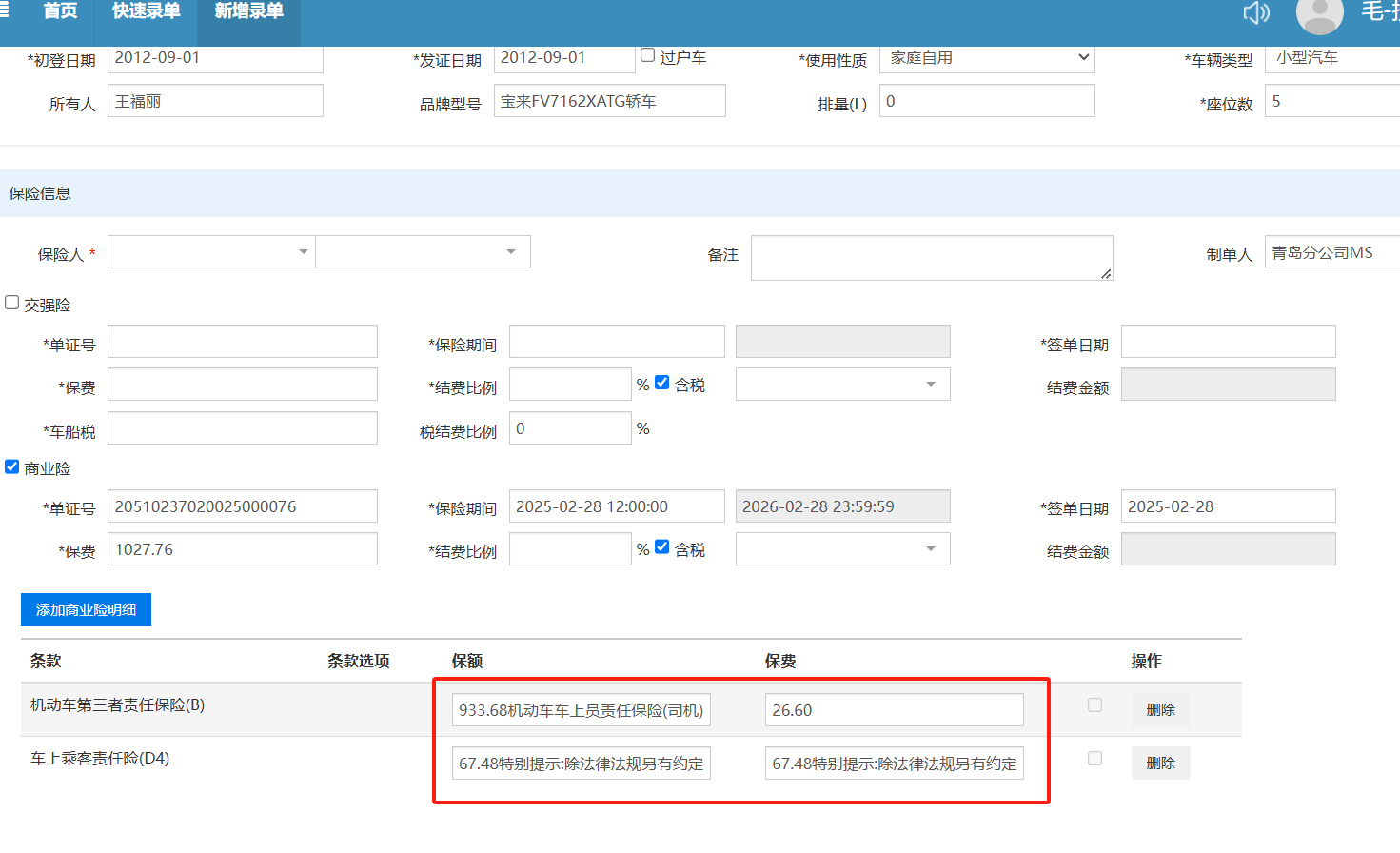Open the 首页 tab
Image resolution: width=1400 pixels, height=853 pixels.
tap(60, 11)
